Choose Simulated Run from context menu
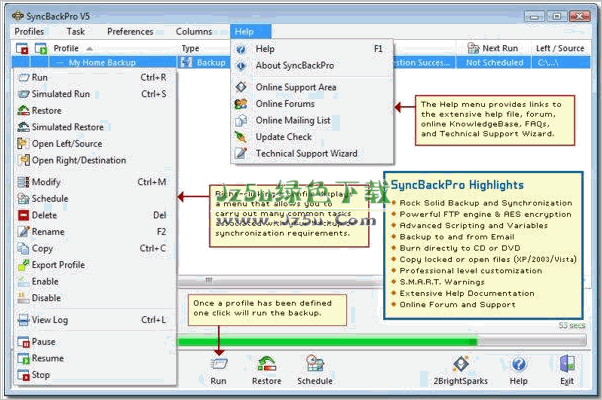This screenshot has height=400, width=602. click(94, 94)
